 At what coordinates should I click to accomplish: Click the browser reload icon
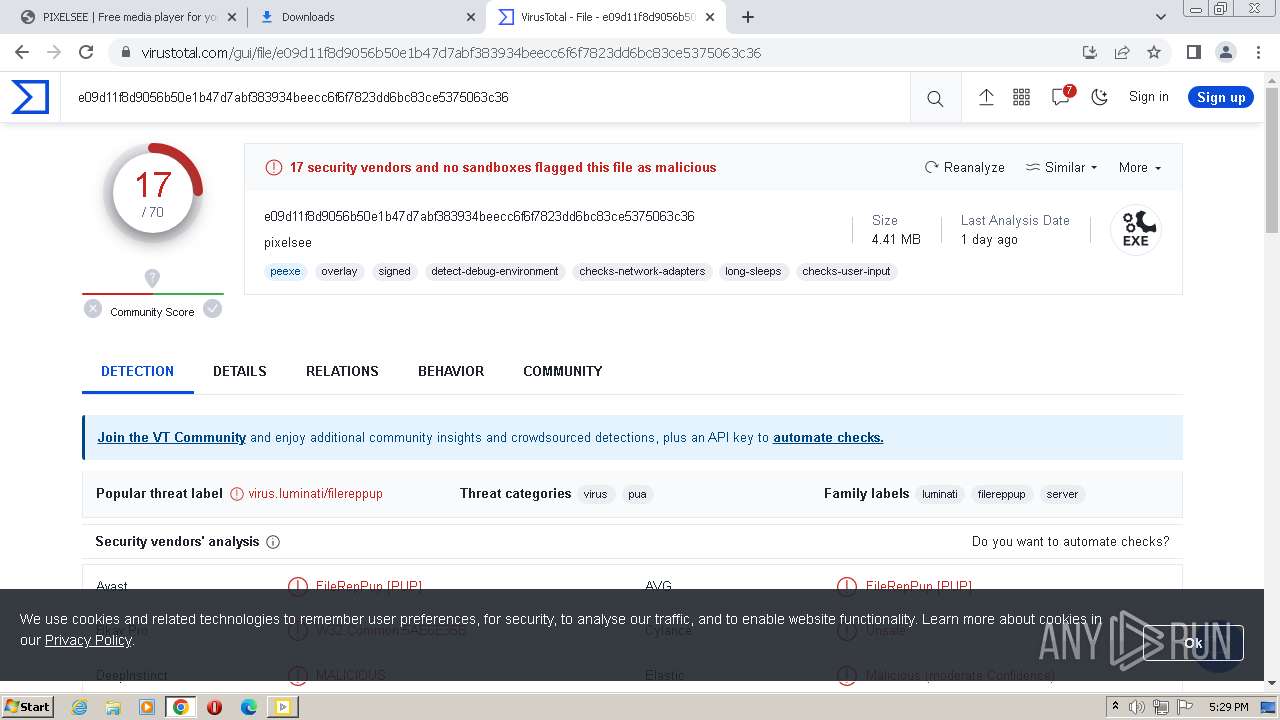pyautogui.click(x=86, y=52)
